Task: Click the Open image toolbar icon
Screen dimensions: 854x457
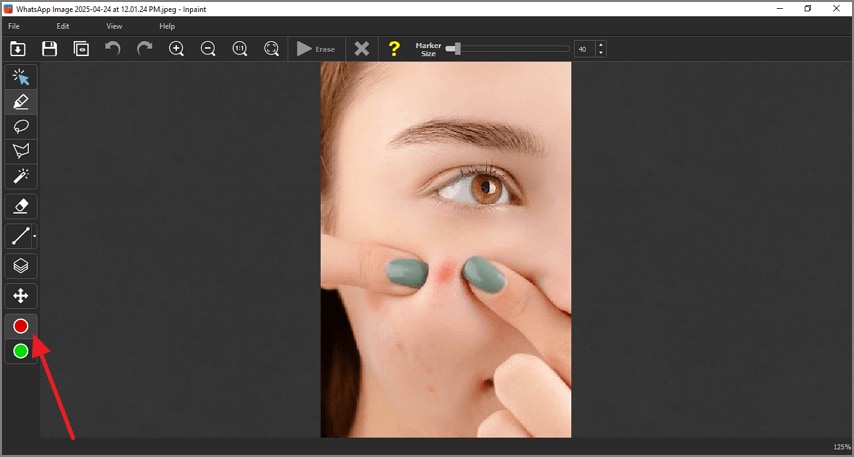Action: click(17, 49)
